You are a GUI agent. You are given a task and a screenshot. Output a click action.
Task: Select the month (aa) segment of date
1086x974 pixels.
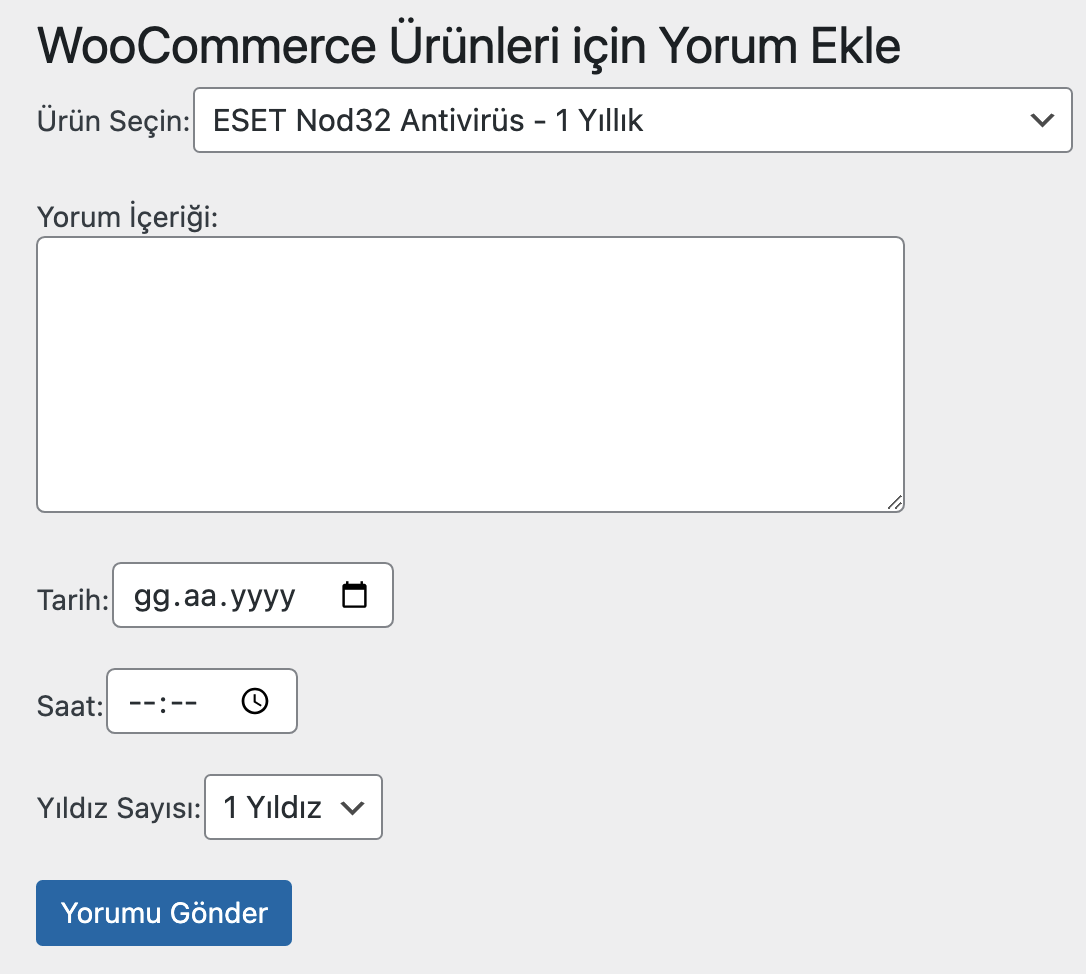coord(198,597)
